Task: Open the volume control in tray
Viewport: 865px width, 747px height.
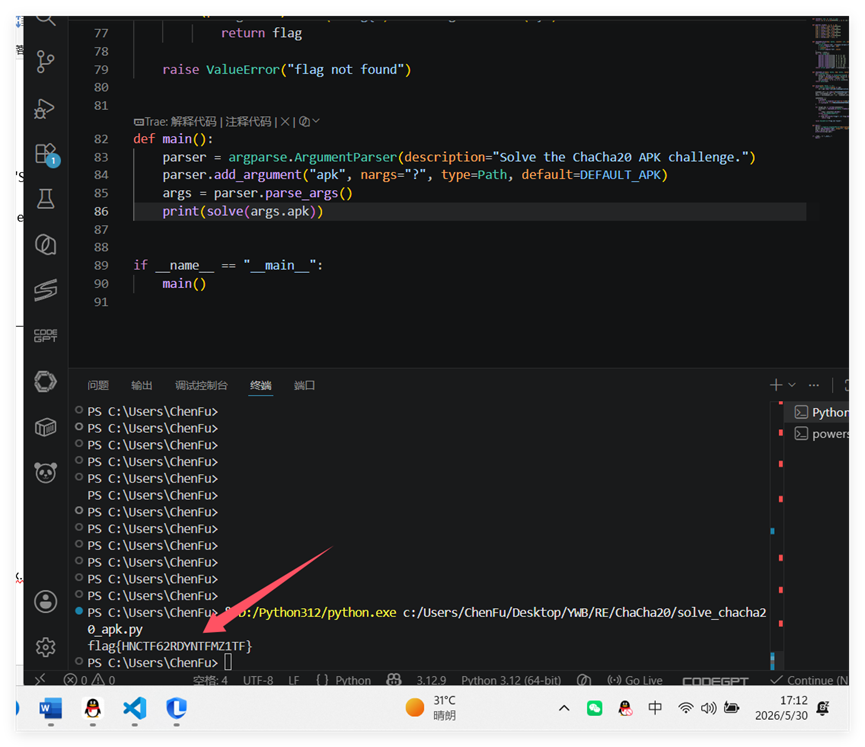Action: pyautogui.click(x=708, y=708)
